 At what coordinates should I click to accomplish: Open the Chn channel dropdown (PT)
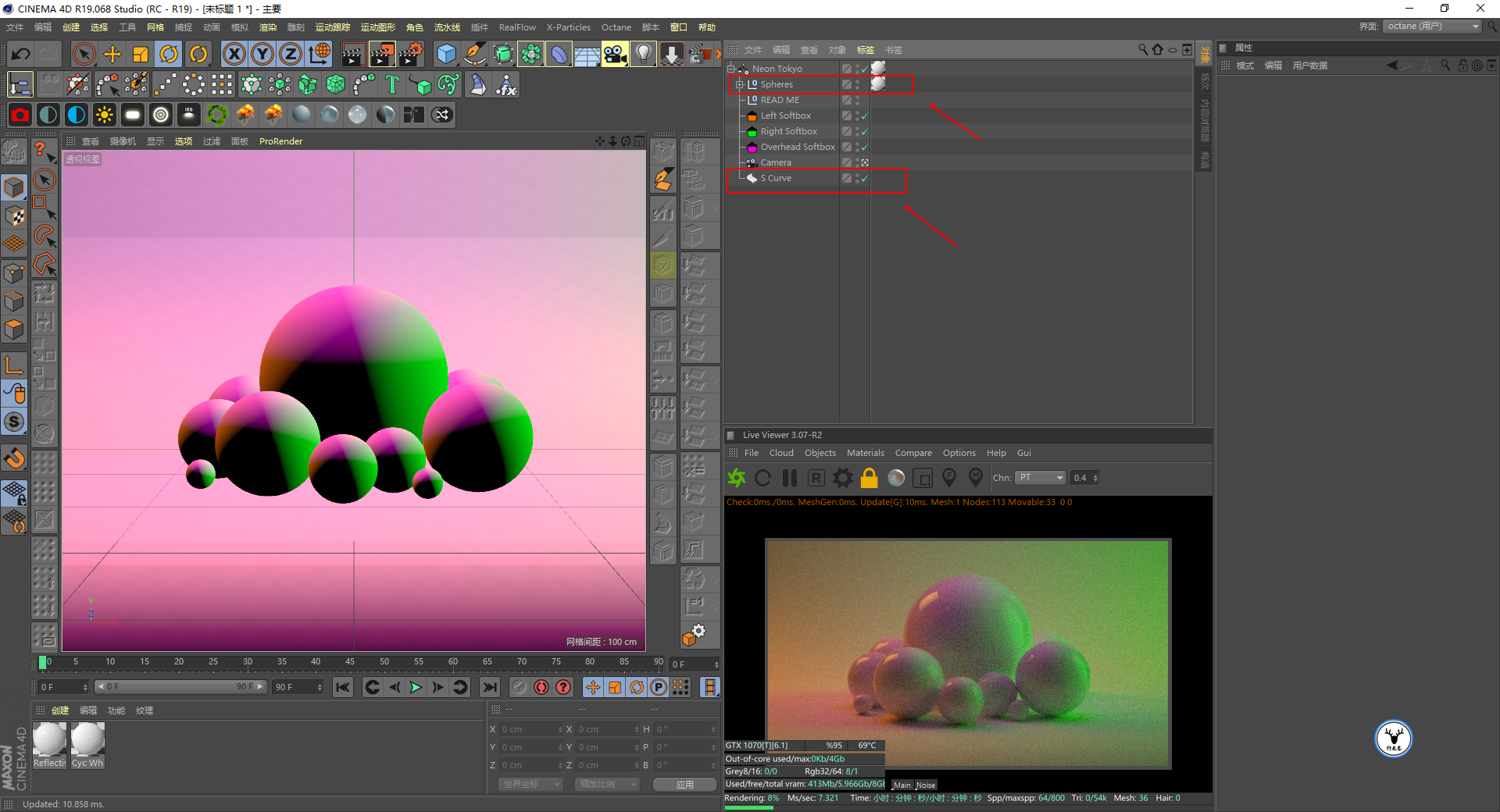[1041, 478]
